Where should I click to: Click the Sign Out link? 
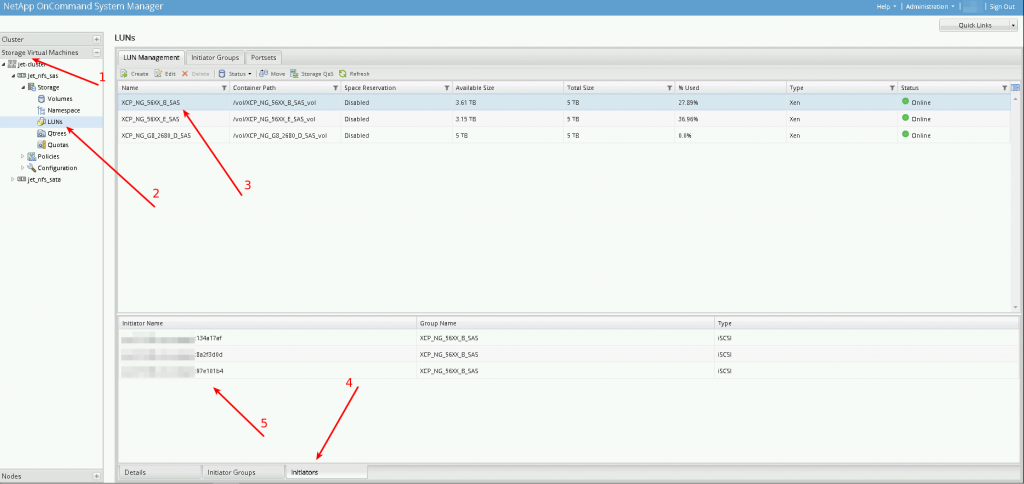pos(1002,7)
